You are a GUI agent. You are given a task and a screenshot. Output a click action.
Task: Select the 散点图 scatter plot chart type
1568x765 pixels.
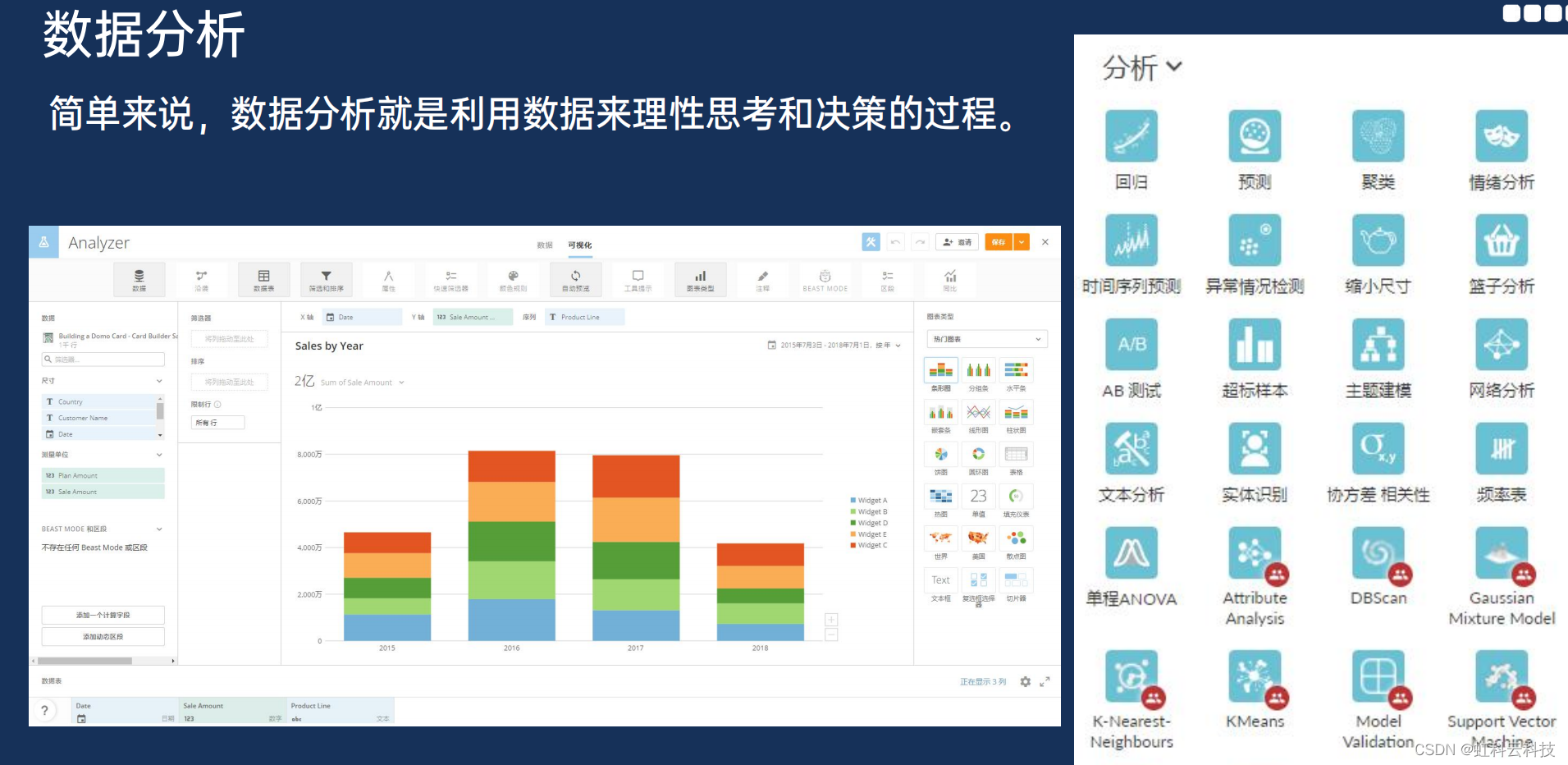1017,538
